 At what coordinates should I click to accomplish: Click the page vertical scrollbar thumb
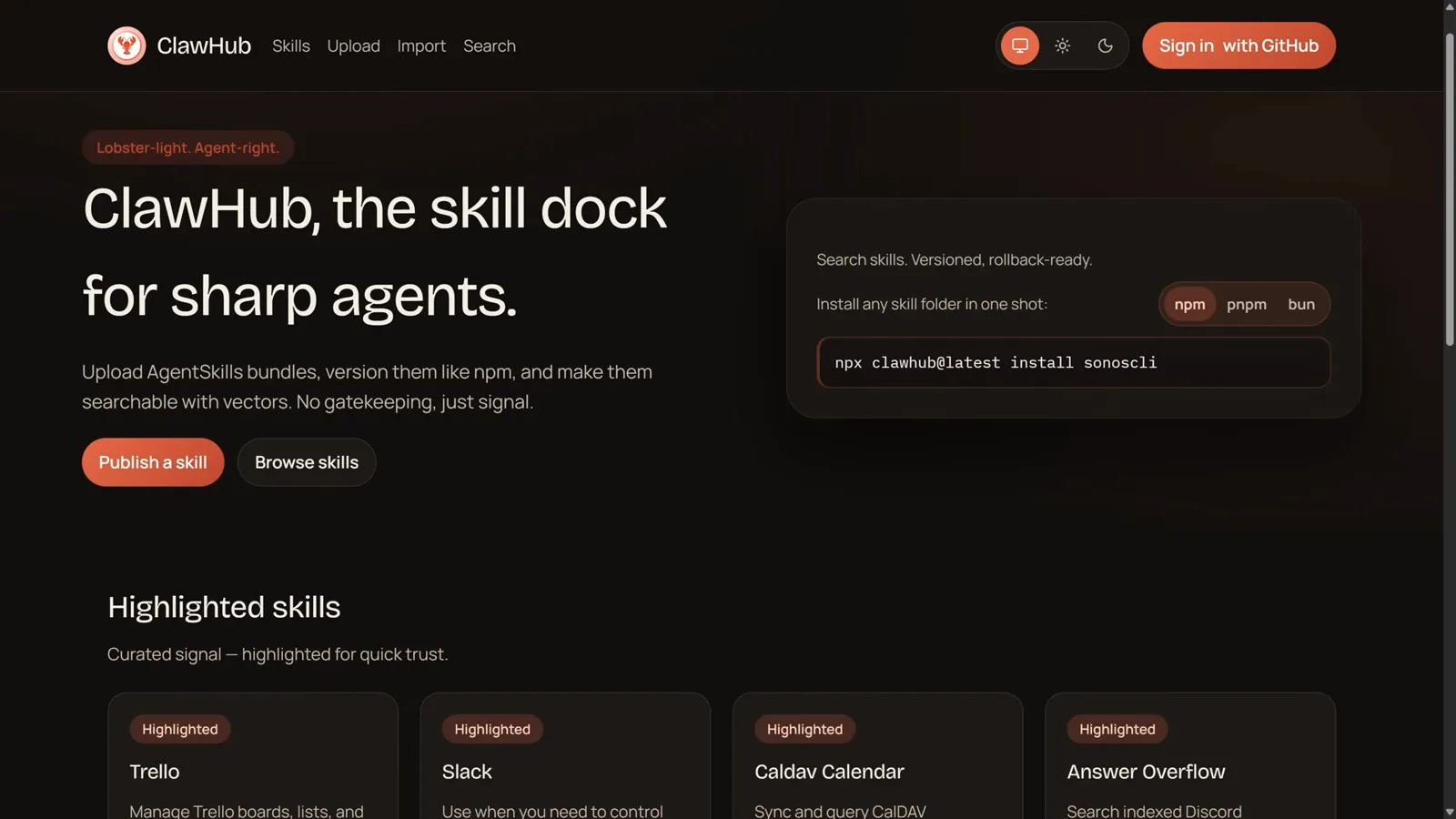coord(1450,189)
